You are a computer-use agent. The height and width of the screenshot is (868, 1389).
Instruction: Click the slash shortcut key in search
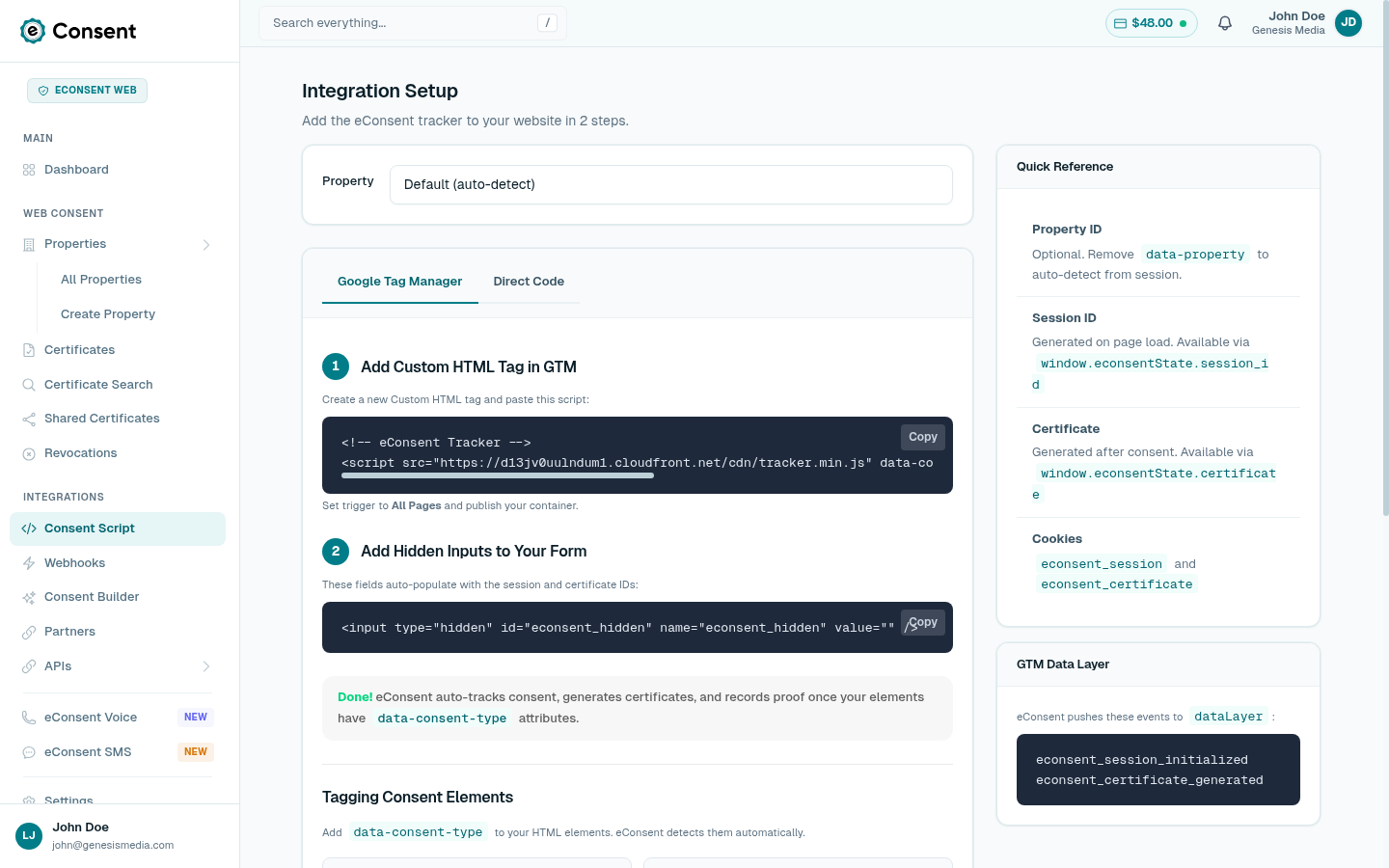[x=547, y=23]
